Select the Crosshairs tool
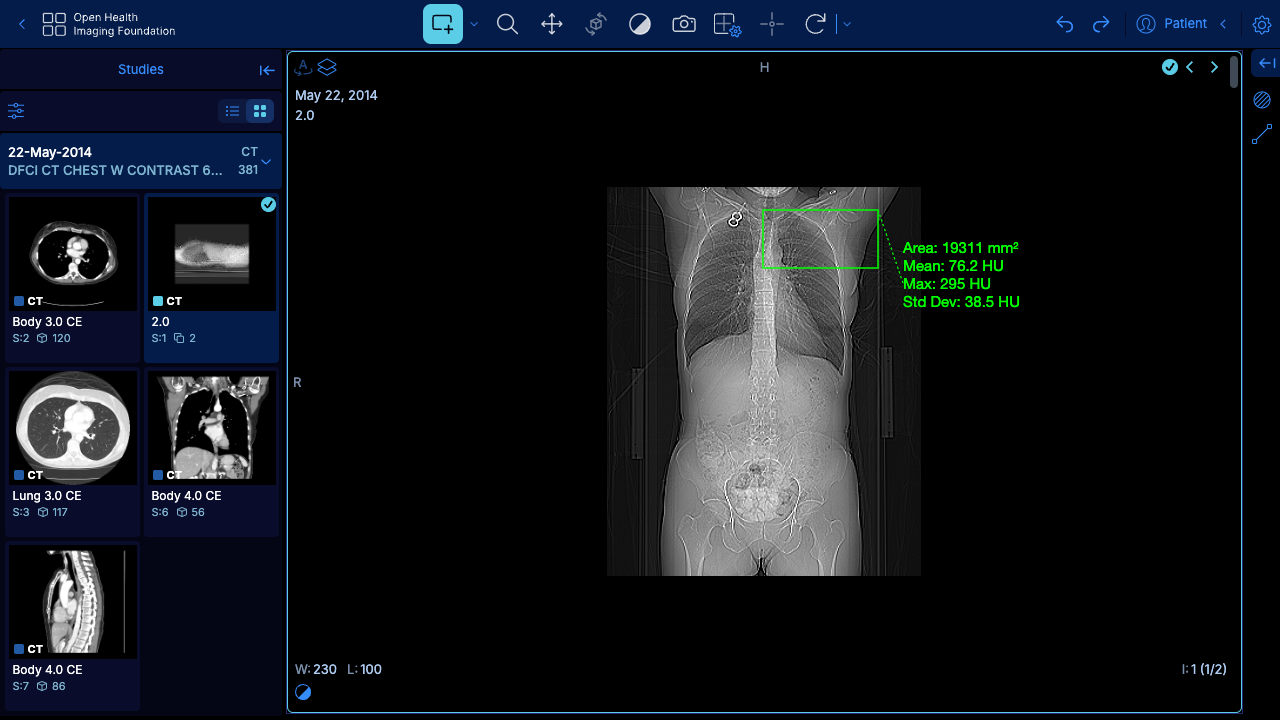 772,24
